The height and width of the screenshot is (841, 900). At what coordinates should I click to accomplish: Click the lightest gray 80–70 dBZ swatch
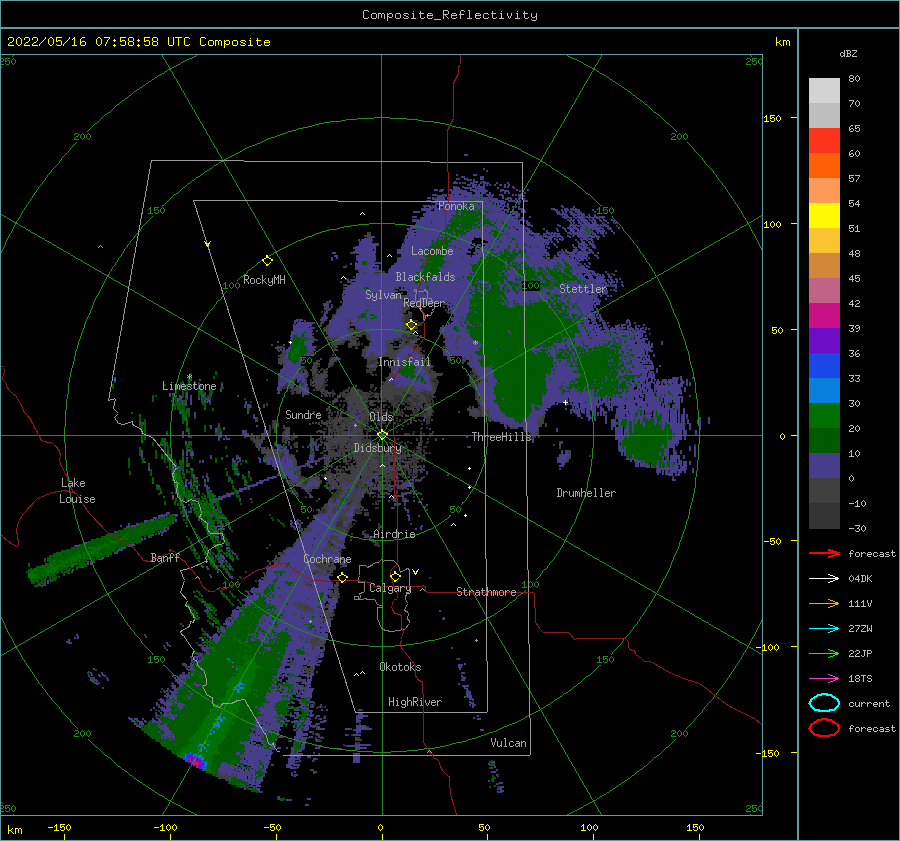824,91
